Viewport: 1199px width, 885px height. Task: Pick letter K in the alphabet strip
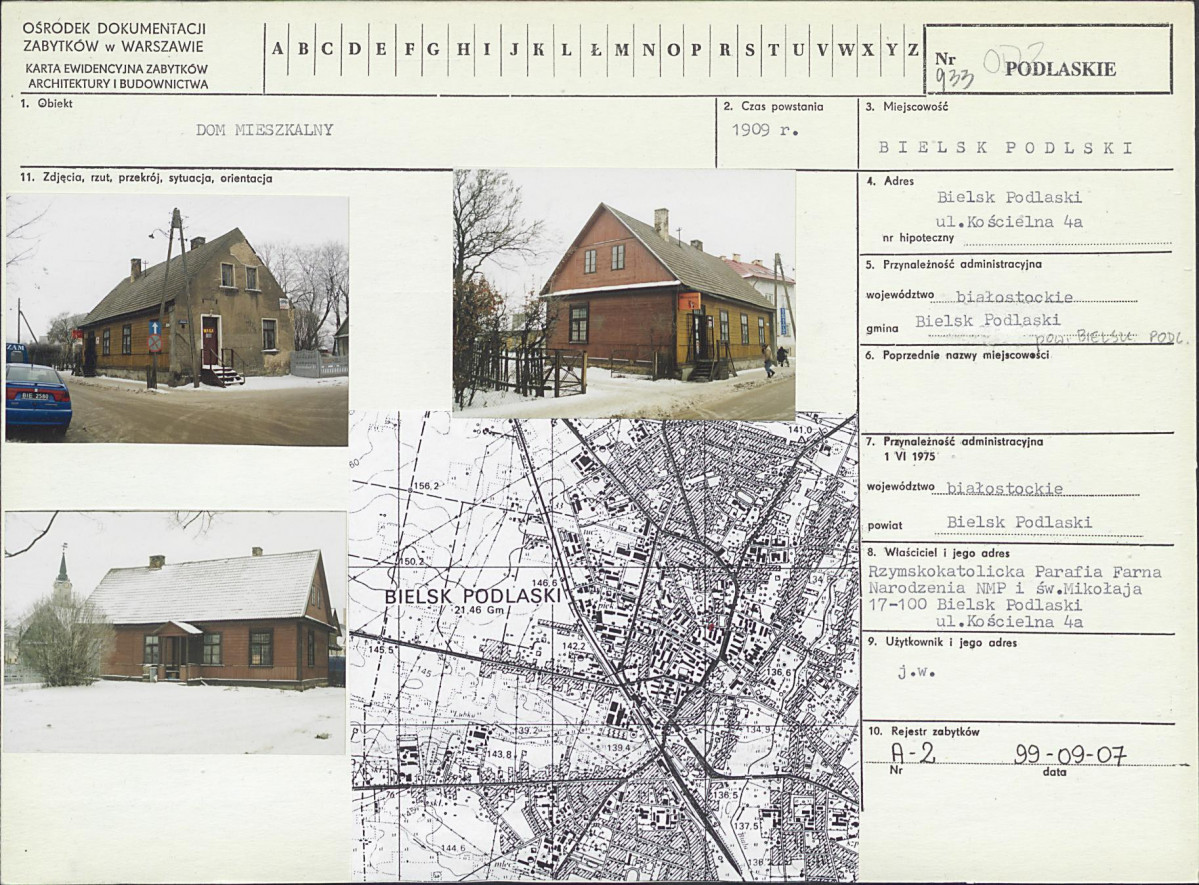[x=538, y=50]
